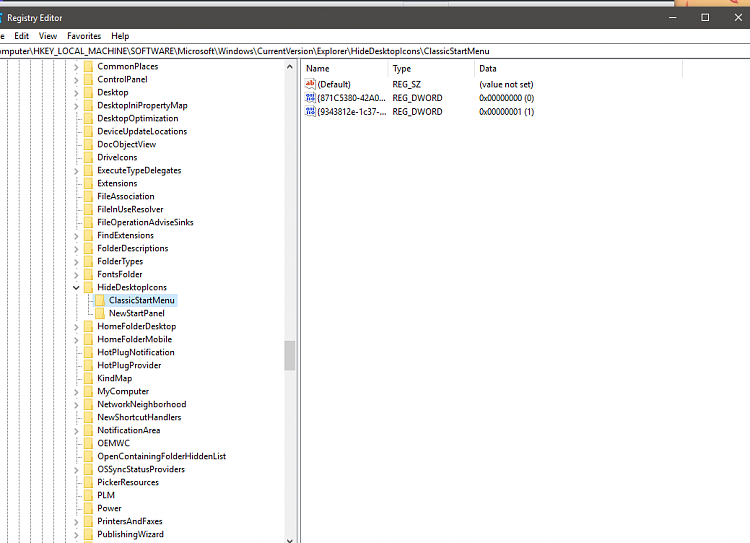This screenshot has width=750, height=543.
Task: Click the '0x00000000 (0)' data cell
Action: [507, 98]
